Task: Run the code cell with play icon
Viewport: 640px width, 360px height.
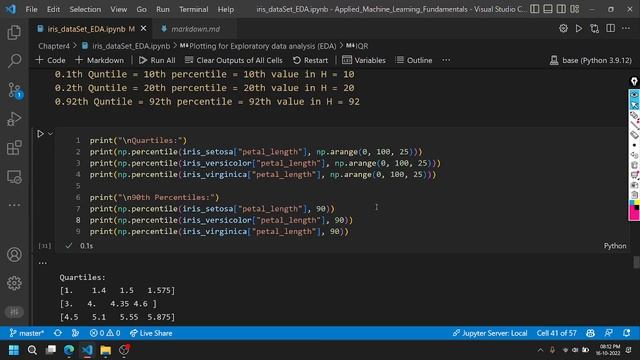Action: click(x=40, y=134)
